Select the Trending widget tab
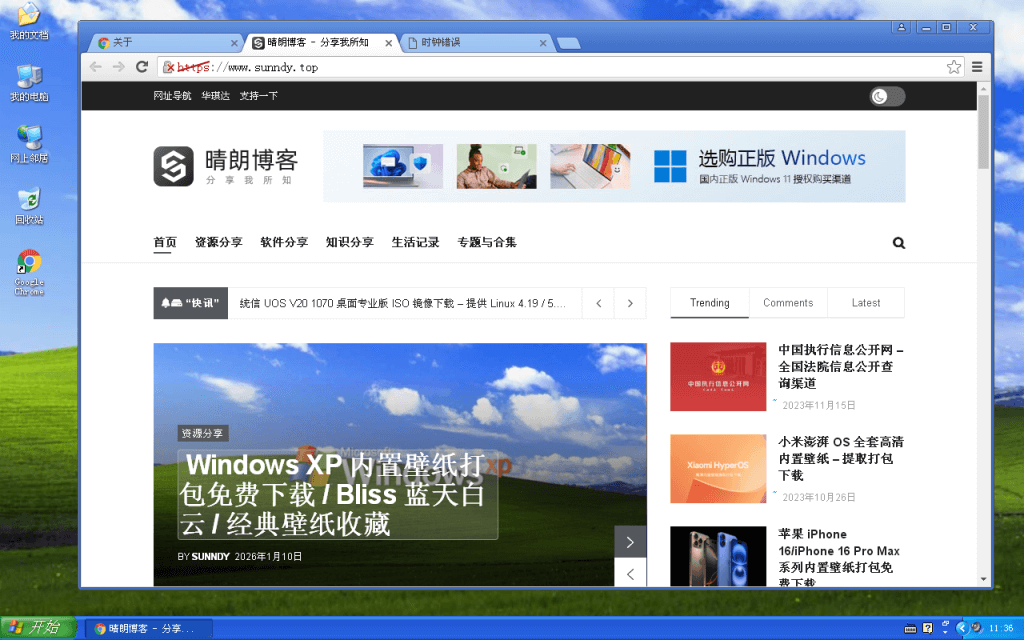 click(709, 303)
